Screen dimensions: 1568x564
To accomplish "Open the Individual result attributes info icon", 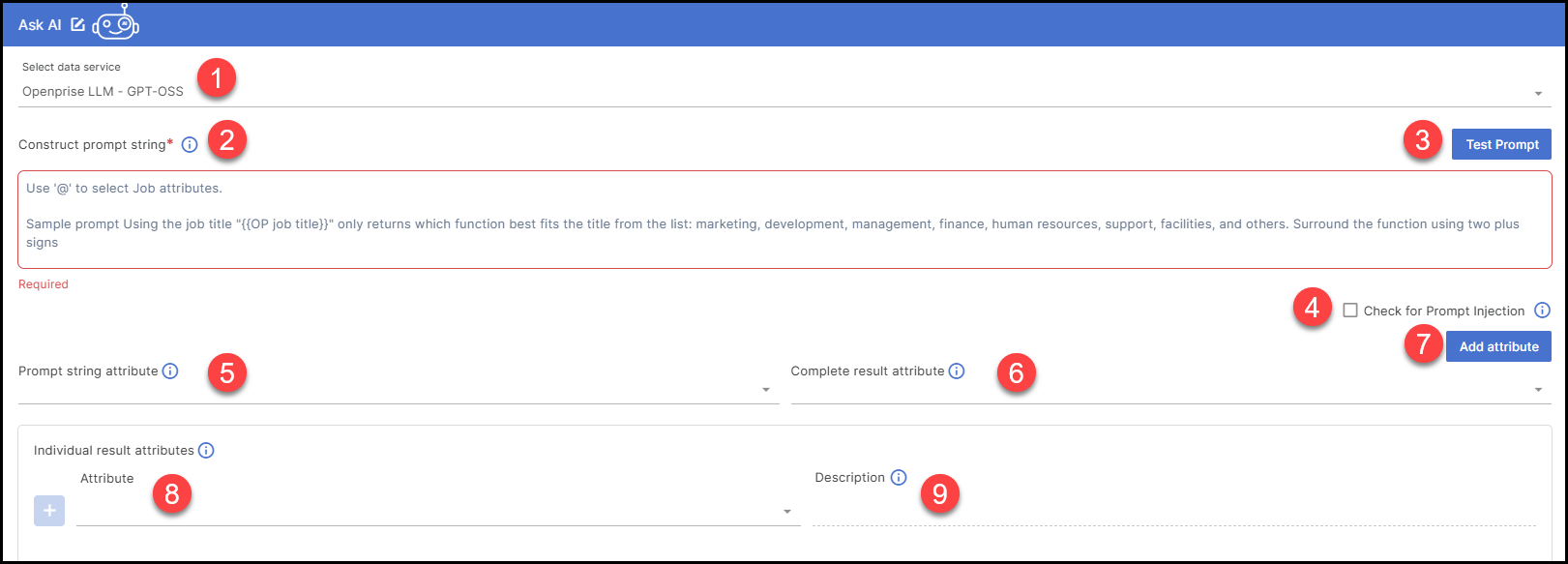I will pos(206,450).
